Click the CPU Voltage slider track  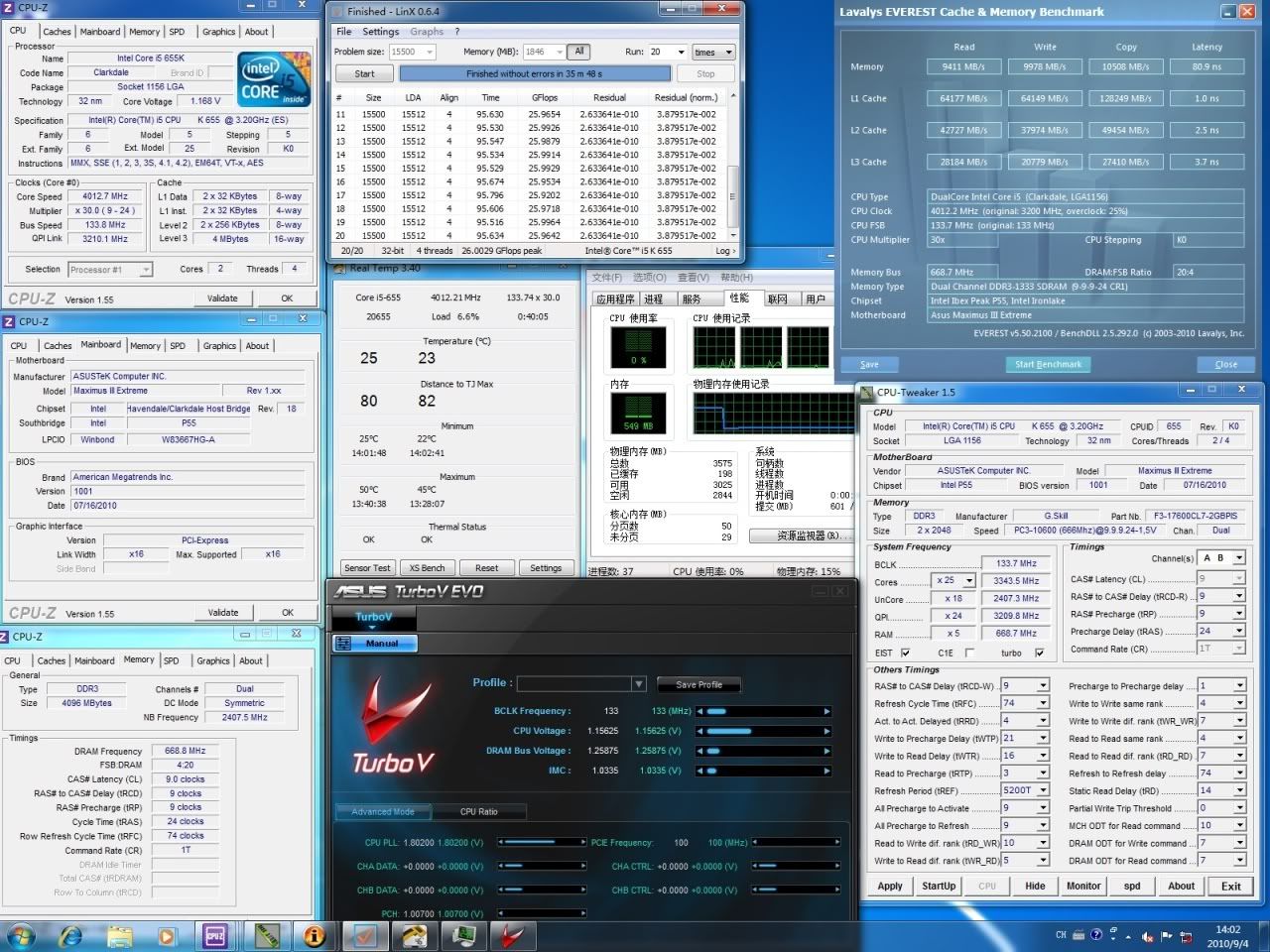(x=764, y=731)
